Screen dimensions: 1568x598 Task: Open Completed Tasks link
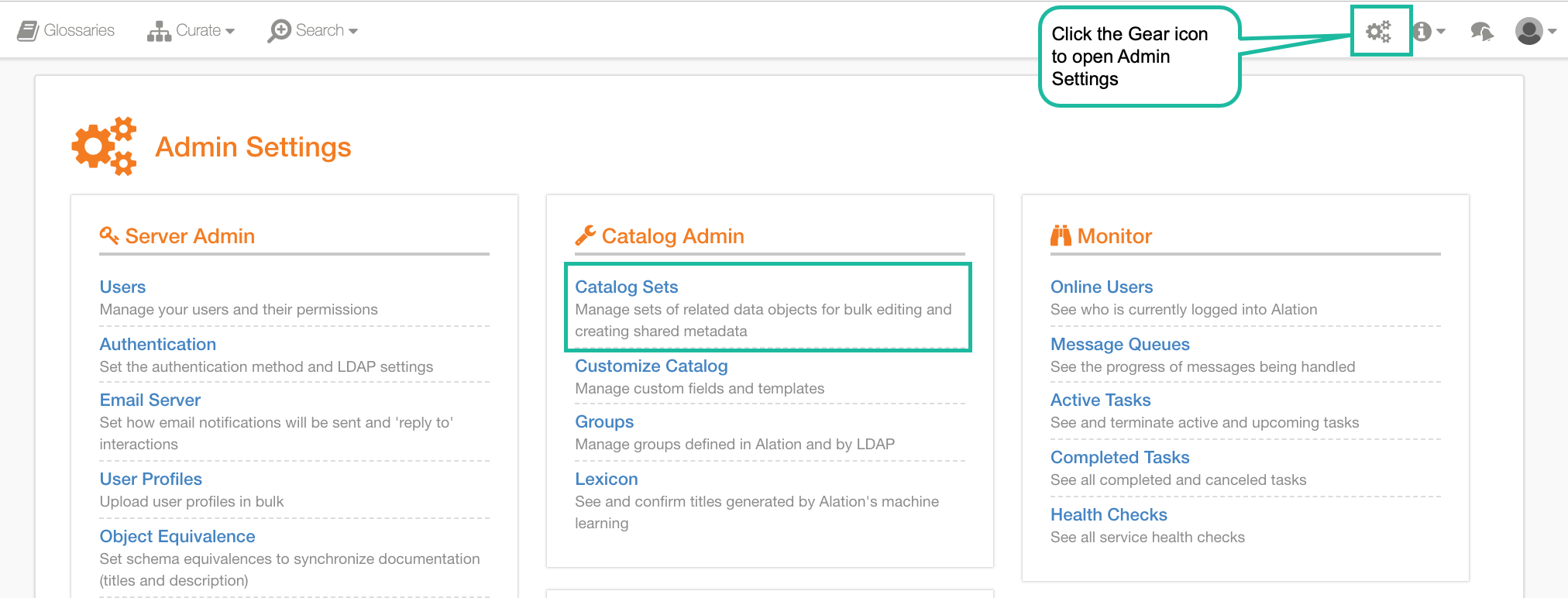pyautogui.click(x=1120, y=457)
